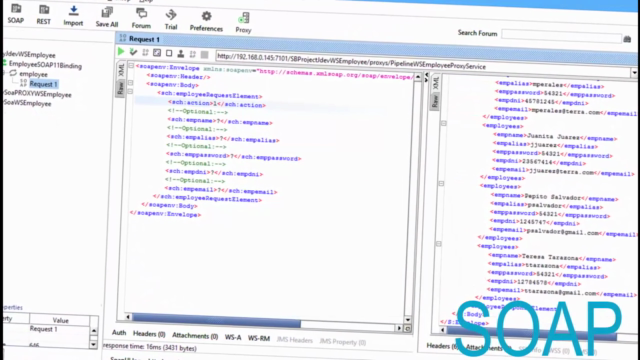Image resolution: width=640 pixels, height=360 pixels.
Task: Toggle the request/response splitter arrows
Action: tap(427, 78)
